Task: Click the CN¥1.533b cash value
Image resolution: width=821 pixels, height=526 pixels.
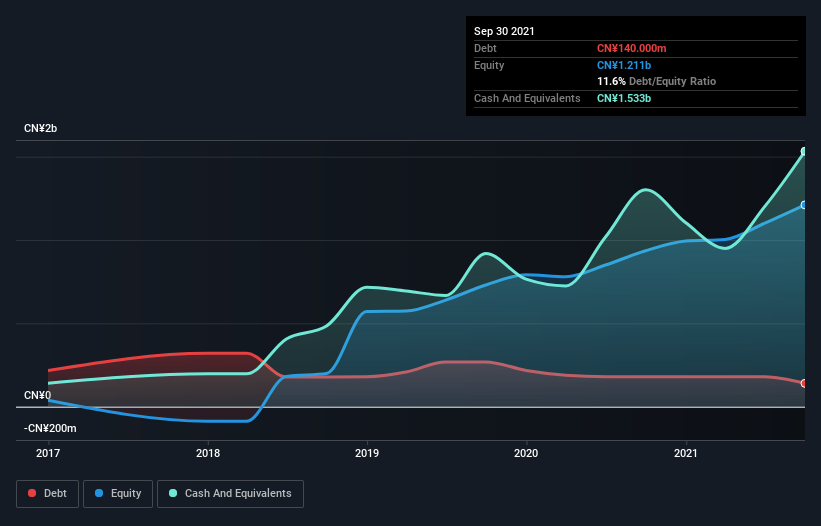Action: click(x=624, y=98)
